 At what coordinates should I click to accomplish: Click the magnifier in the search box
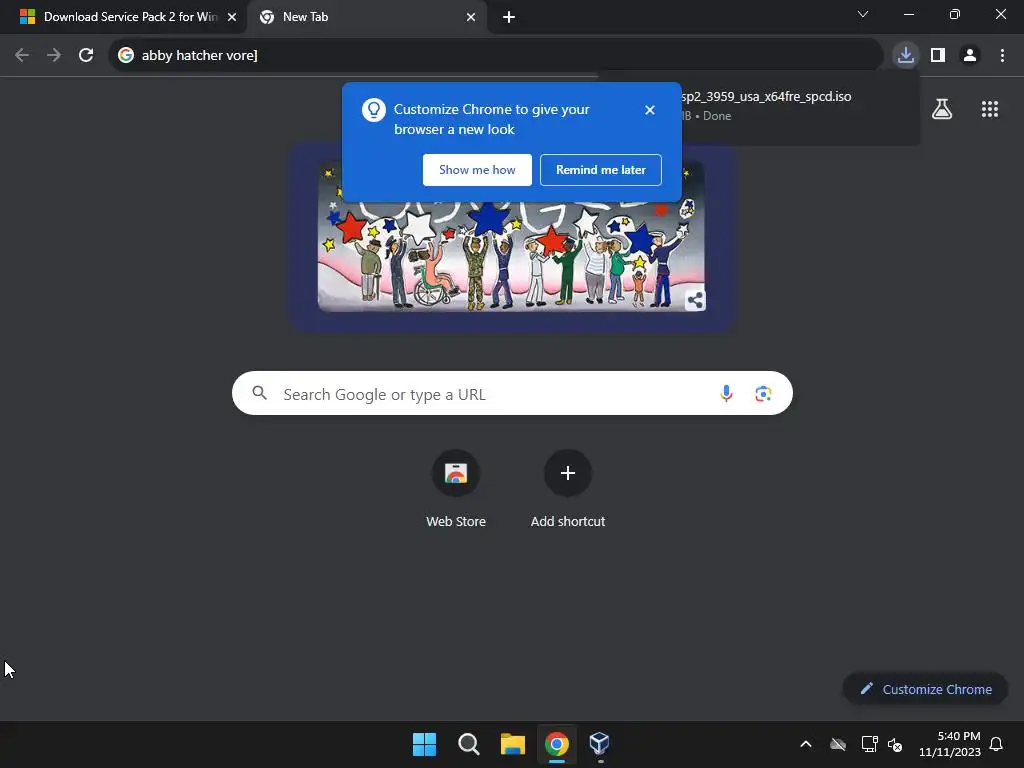pos(259,392)
